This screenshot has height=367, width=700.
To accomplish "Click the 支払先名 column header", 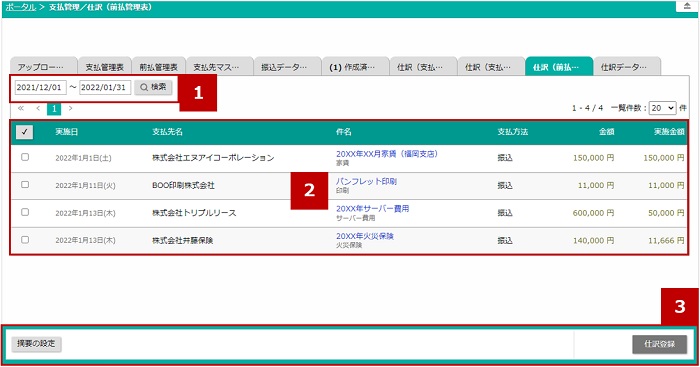I will pyautogui.click(x=167, y=132).
